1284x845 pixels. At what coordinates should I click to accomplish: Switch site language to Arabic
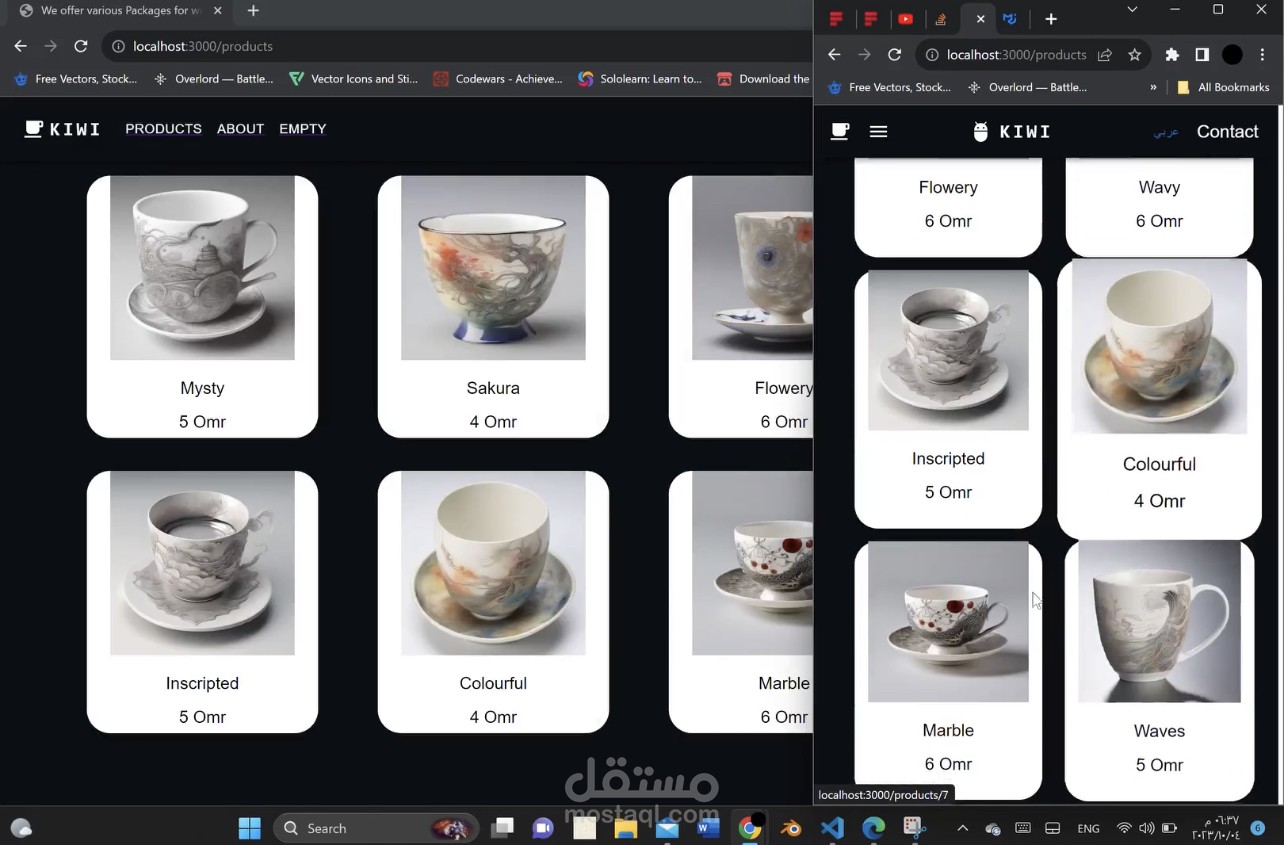coord(1166,132)
